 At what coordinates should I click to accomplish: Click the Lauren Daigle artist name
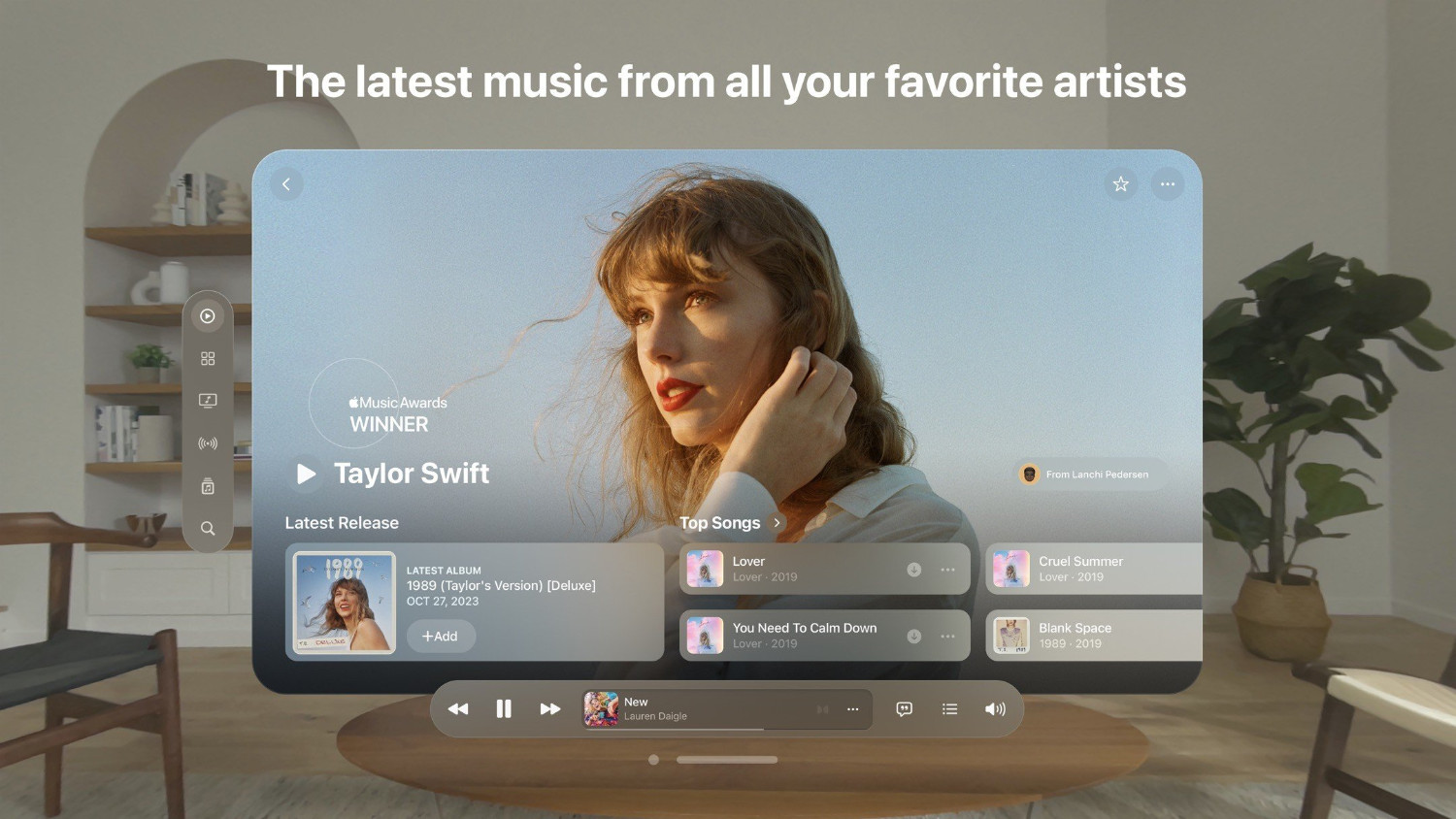tap(655, 716)
